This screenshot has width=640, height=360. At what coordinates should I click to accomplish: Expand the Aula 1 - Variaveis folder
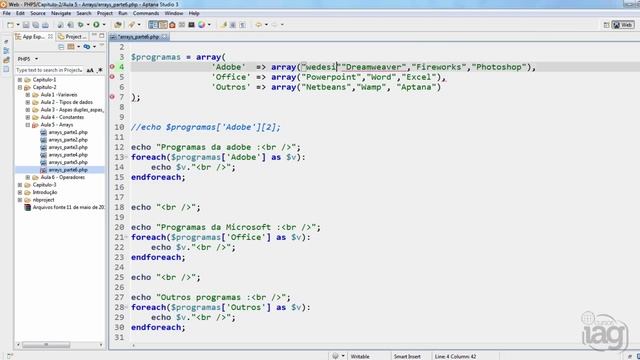click(28, 95)
